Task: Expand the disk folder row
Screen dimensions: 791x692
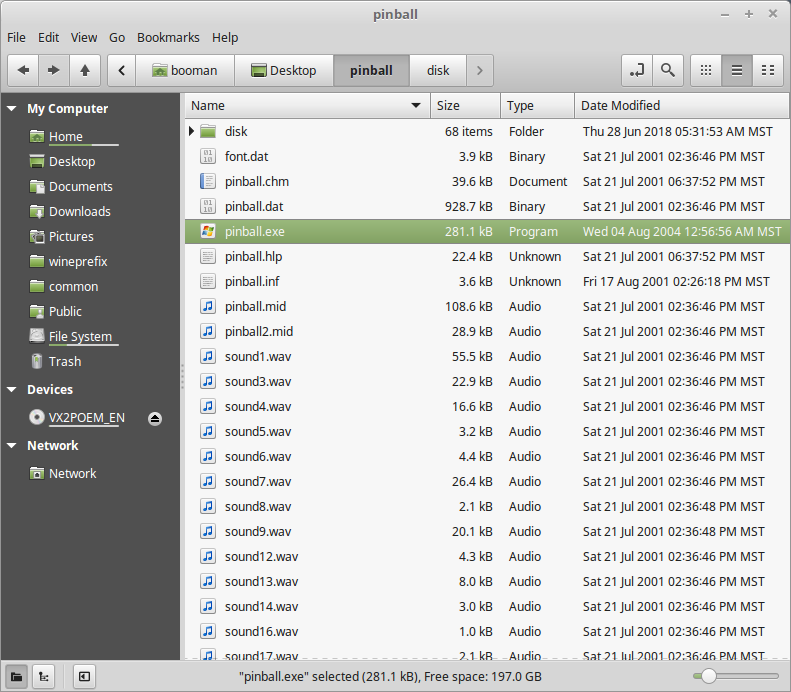Action: (x=191, y=131)
